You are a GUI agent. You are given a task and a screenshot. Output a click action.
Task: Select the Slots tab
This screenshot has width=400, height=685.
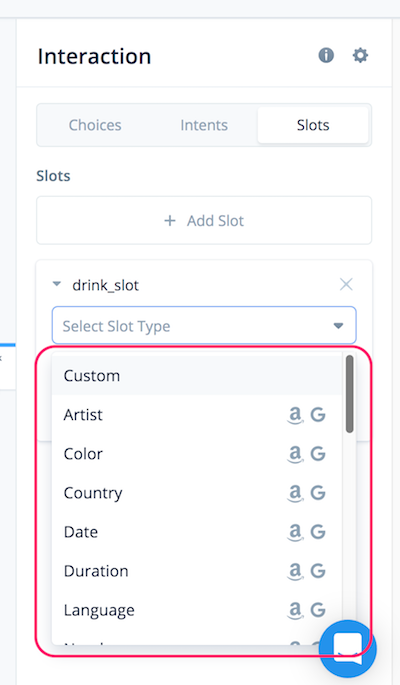click(313, 125)
